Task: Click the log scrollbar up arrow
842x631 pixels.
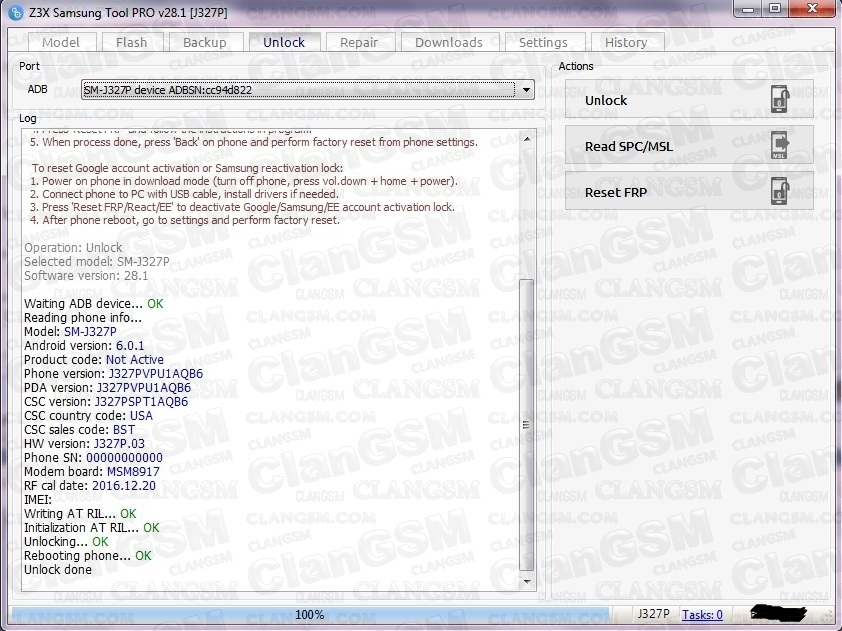Action: pyautogui.click(x=527, y=139)
